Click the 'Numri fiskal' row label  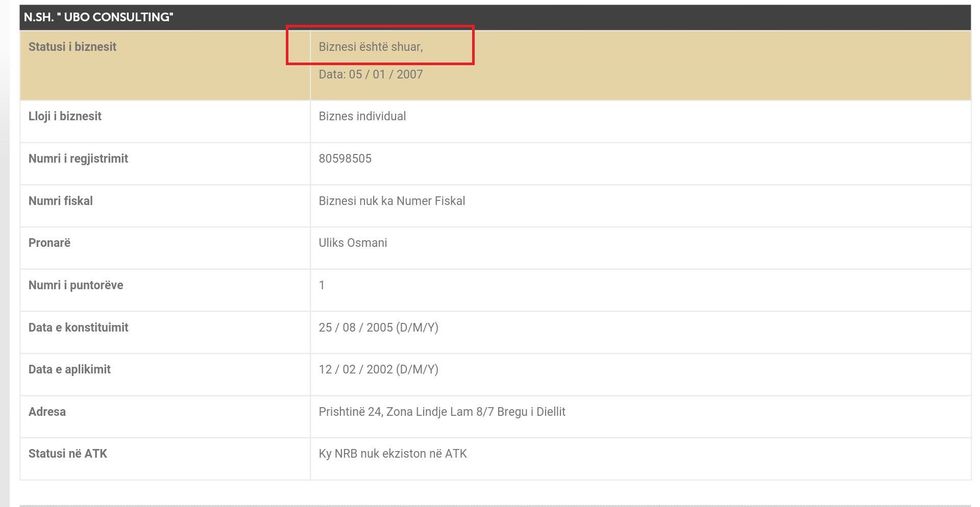[60, 201]
